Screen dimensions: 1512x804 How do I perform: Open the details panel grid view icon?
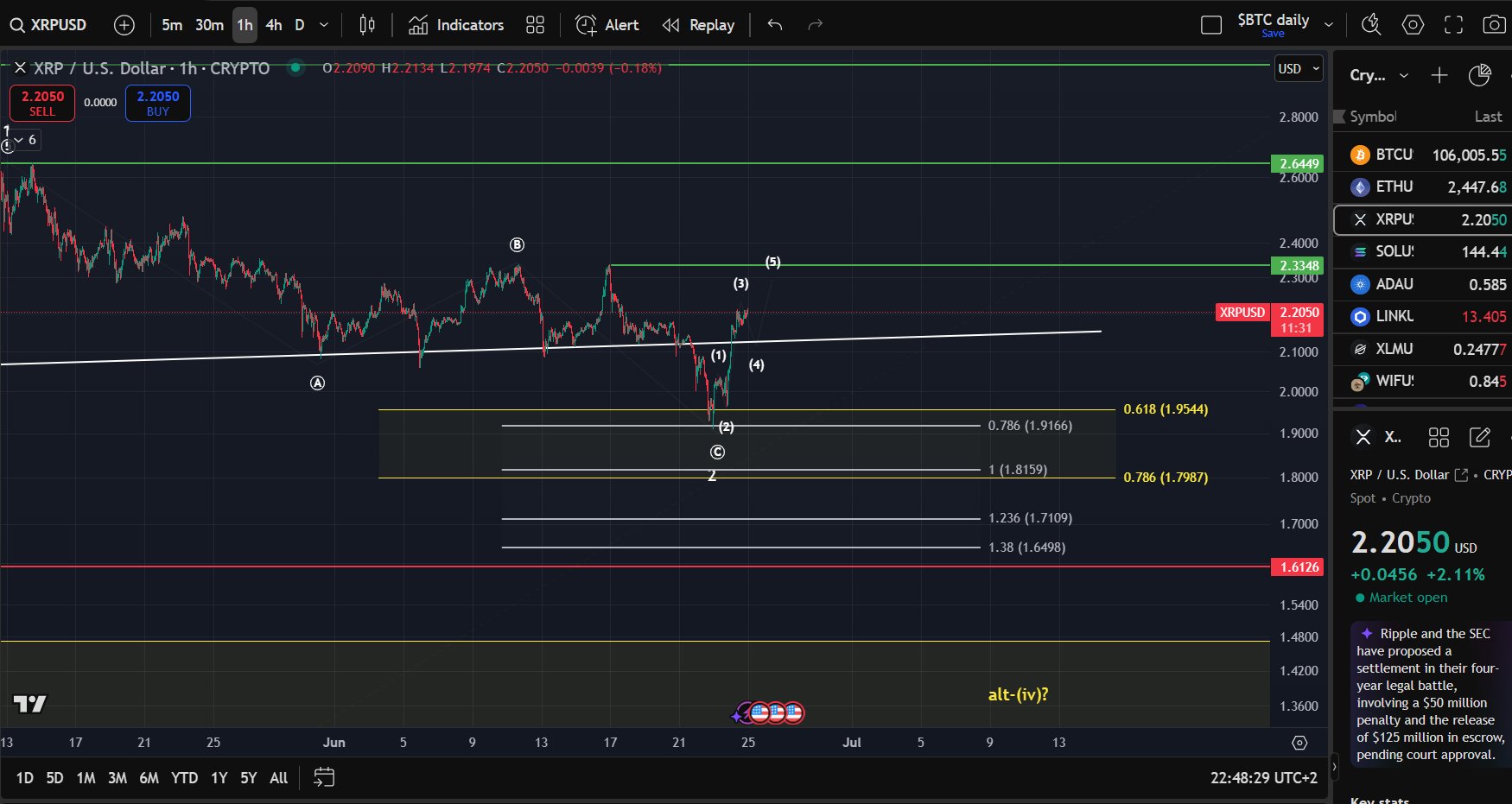tap(1439, 438)
